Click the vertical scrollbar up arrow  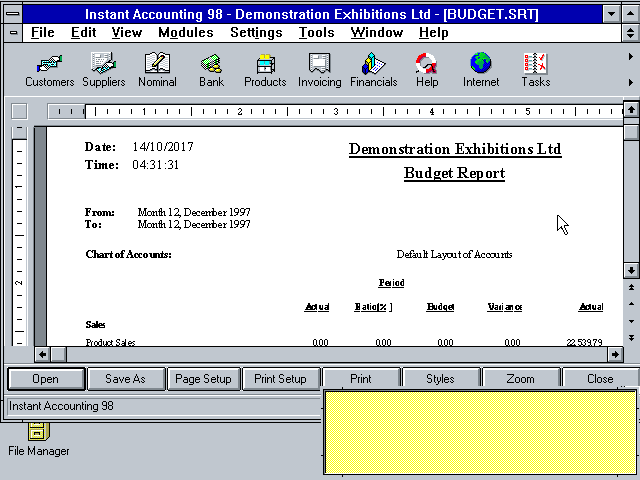click(x=631, y=110)
